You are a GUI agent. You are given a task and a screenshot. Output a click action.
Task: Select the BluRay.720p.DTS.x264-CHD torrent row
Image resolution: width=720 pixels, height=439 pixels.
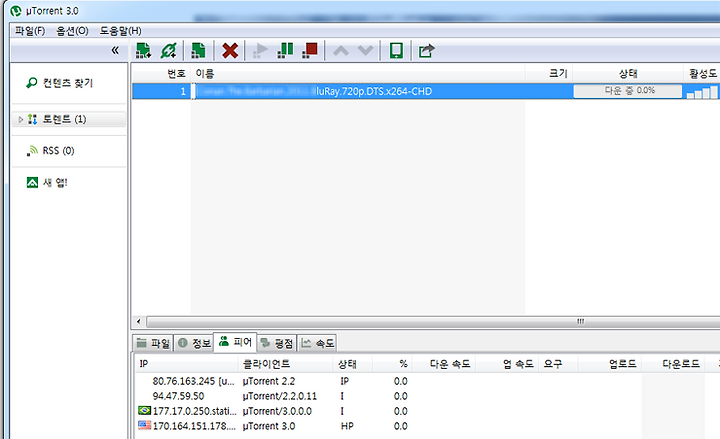tap(426, 91)
